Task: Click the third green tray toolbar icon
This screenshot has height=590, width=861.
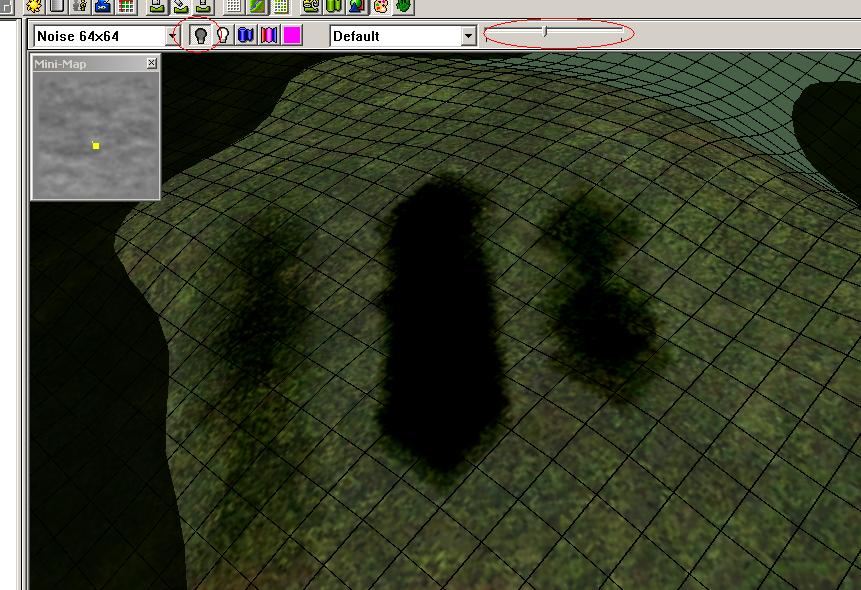Action: tap(203, 7)
